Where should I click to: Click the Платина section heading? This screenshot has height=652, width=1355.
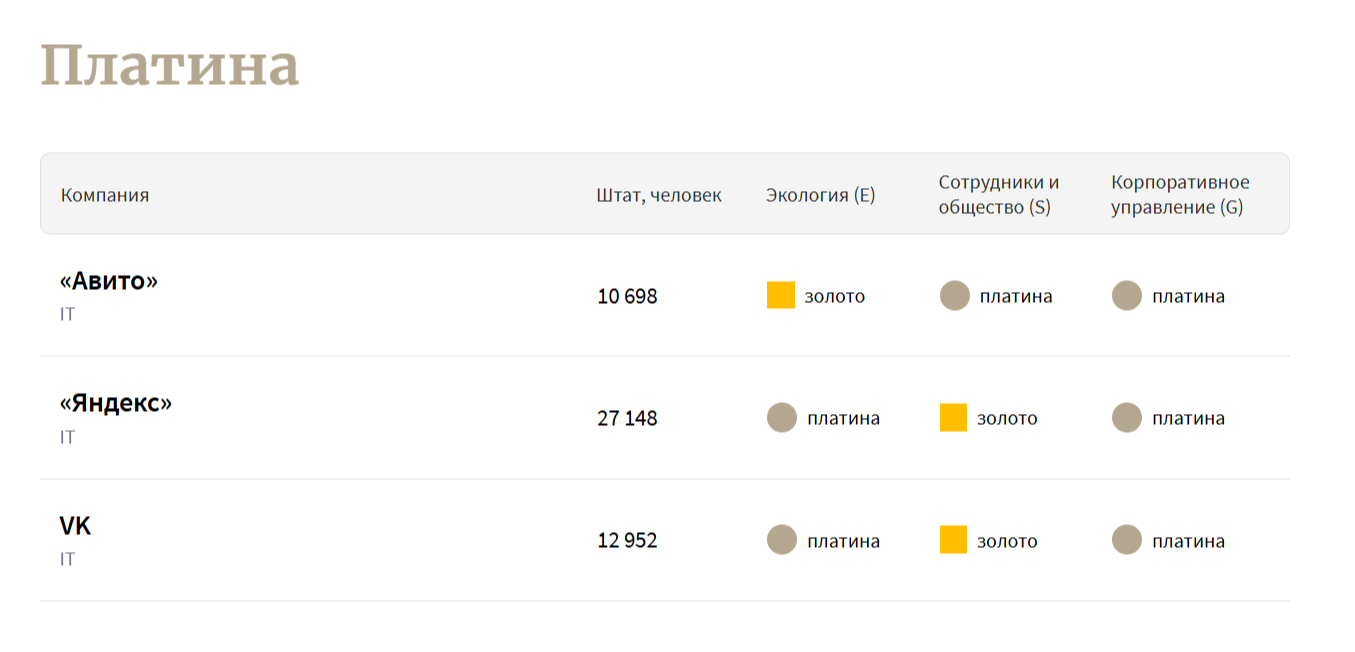click(170, 67)
